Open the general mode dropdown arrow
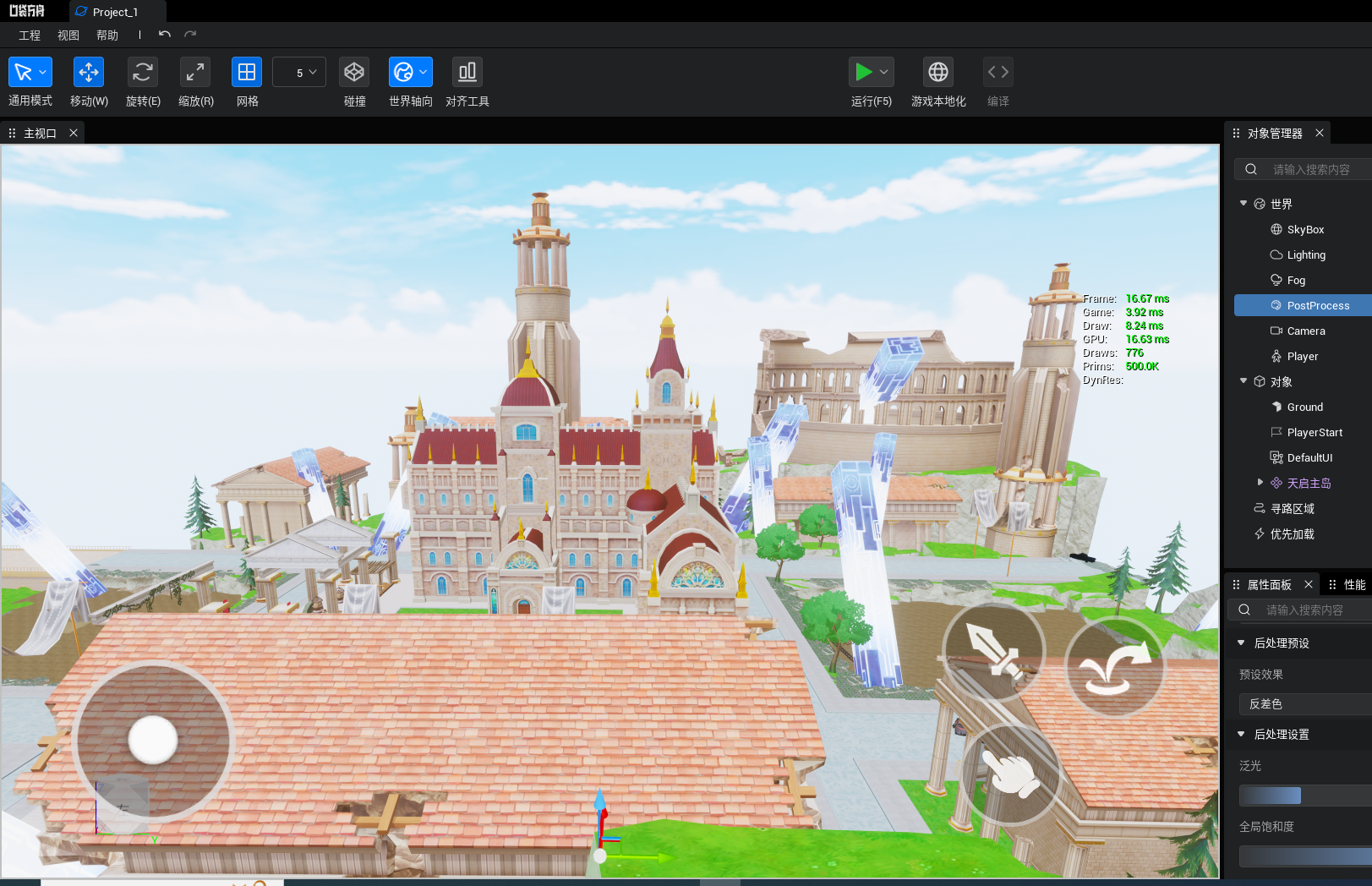1372x886 pixels. pos(43,72)
